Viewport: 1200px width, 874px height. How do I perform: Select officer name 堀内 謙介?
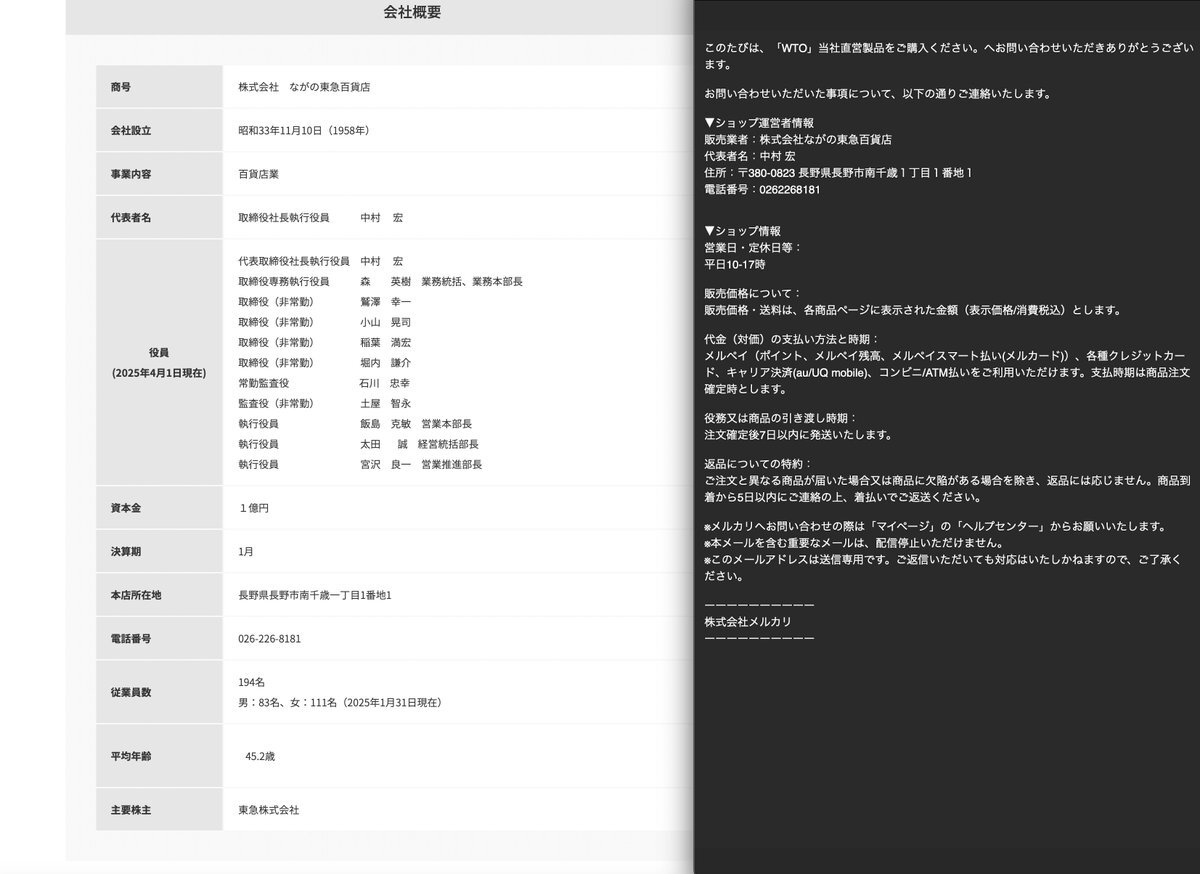tap(386, 363)
